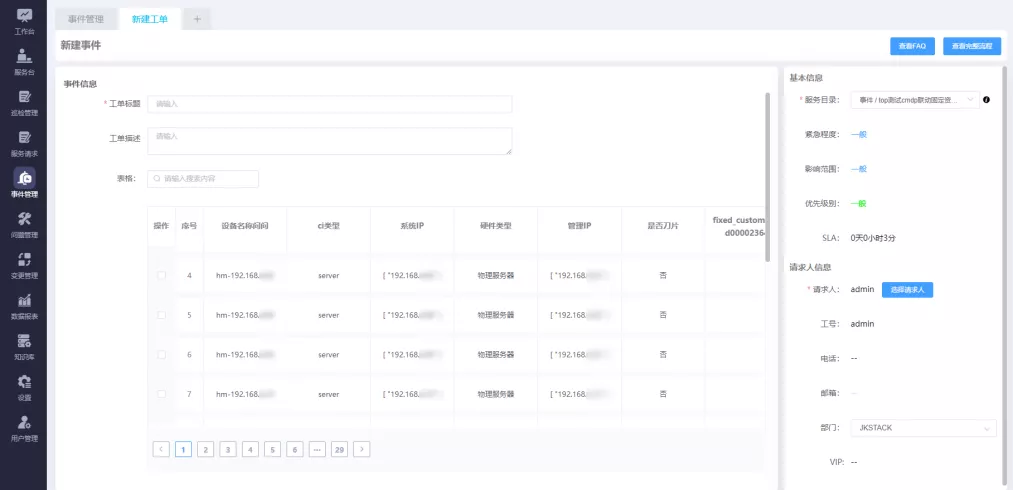Open the 部门 JKSTACK dropdown
1013x490 pixels.
(922, 428)
